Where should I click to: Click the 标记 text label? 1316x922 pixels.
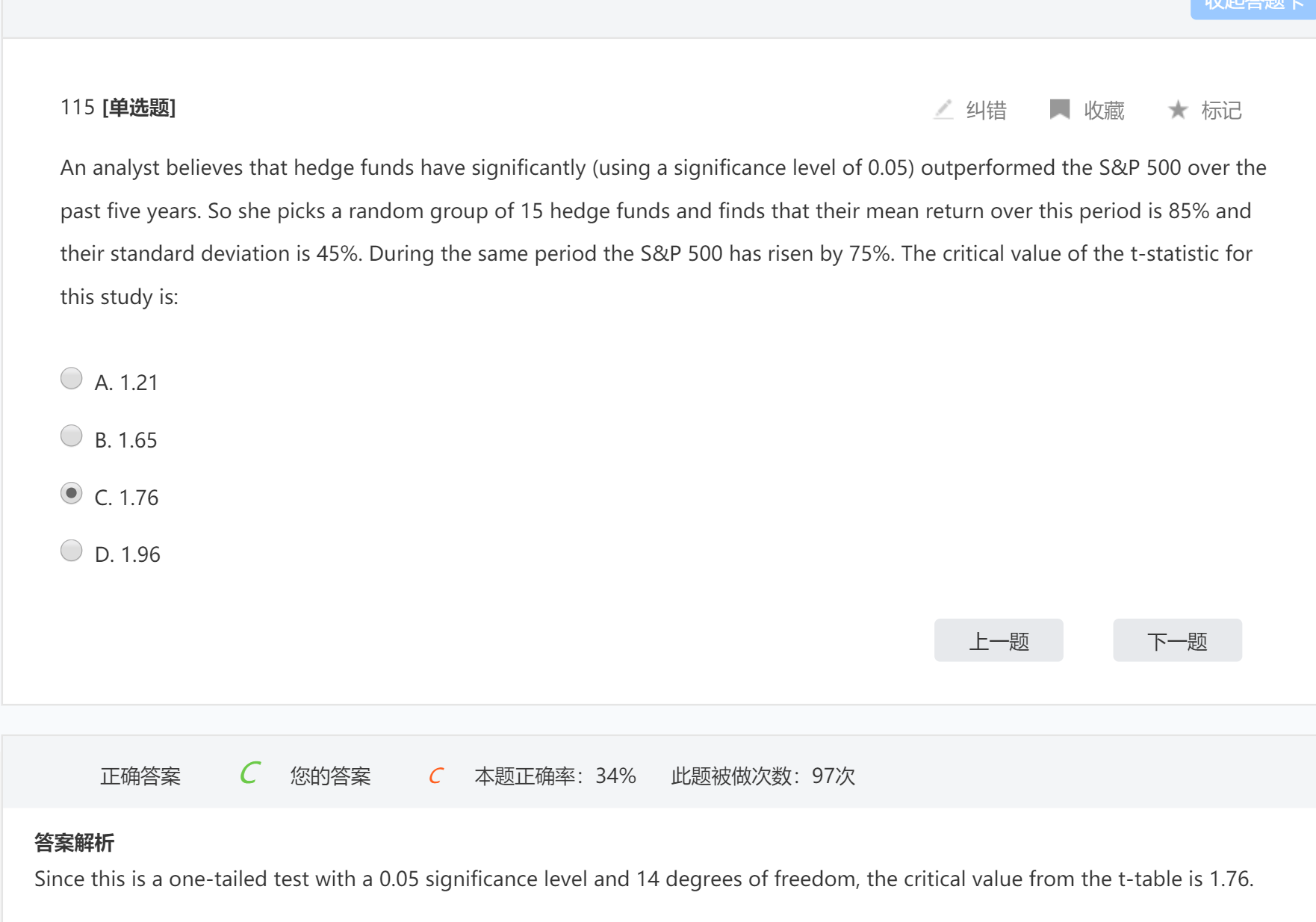[1221, 111]
